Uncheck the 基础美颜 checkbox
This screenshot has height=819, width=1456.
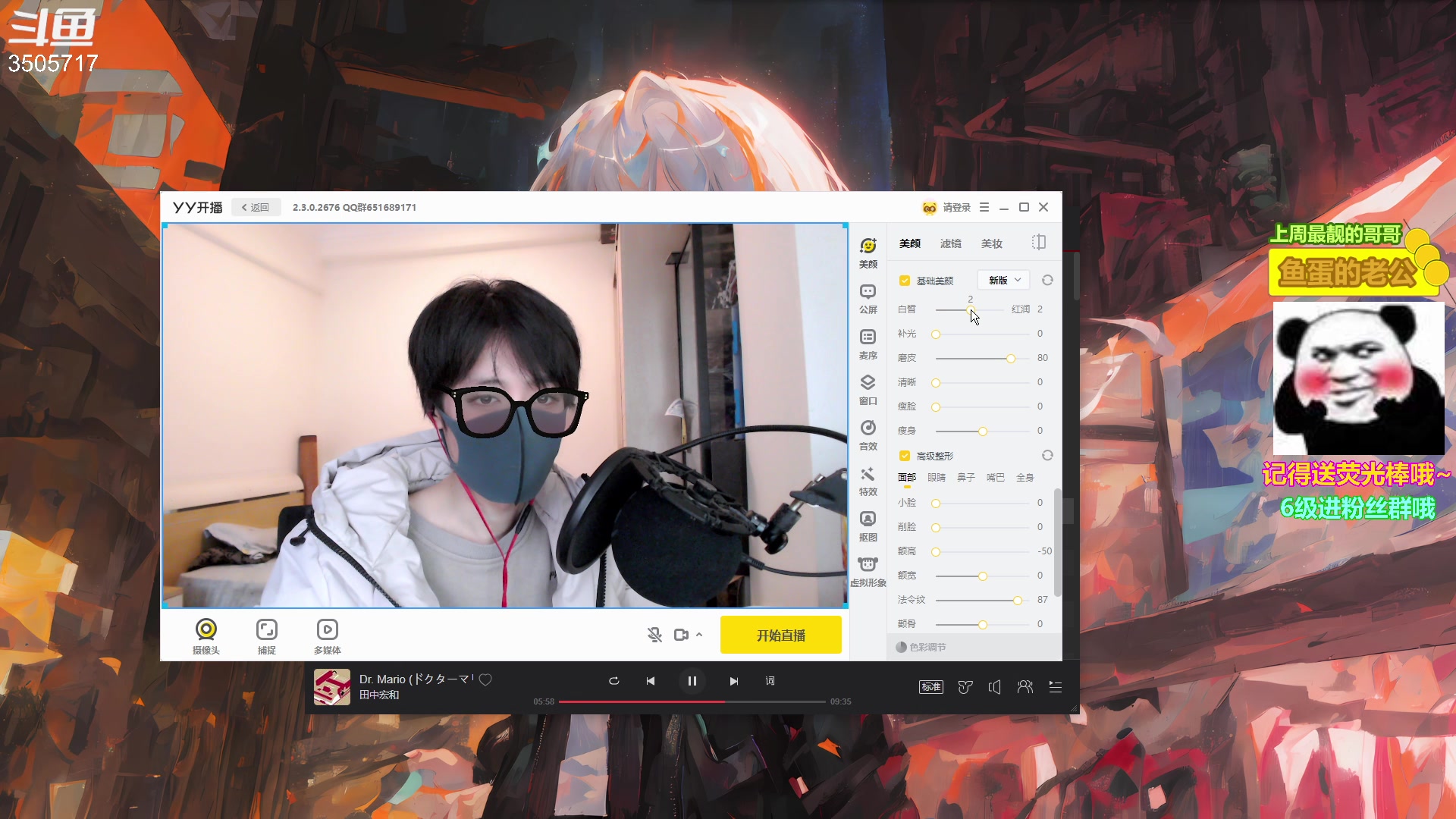904,281
